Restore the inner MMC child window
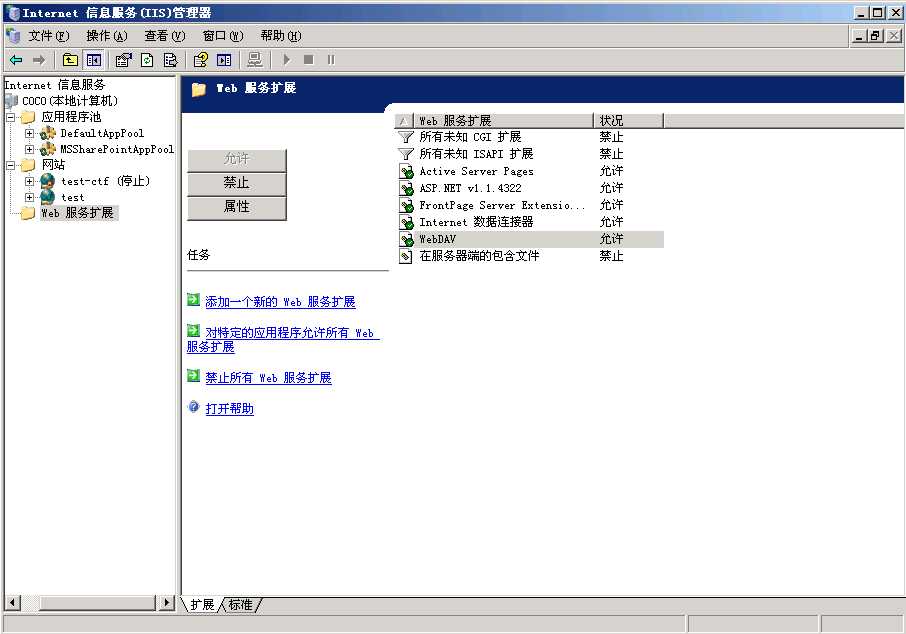Image resolution: width=906 pixels, height=634 pixels. [x=876, y=36]
